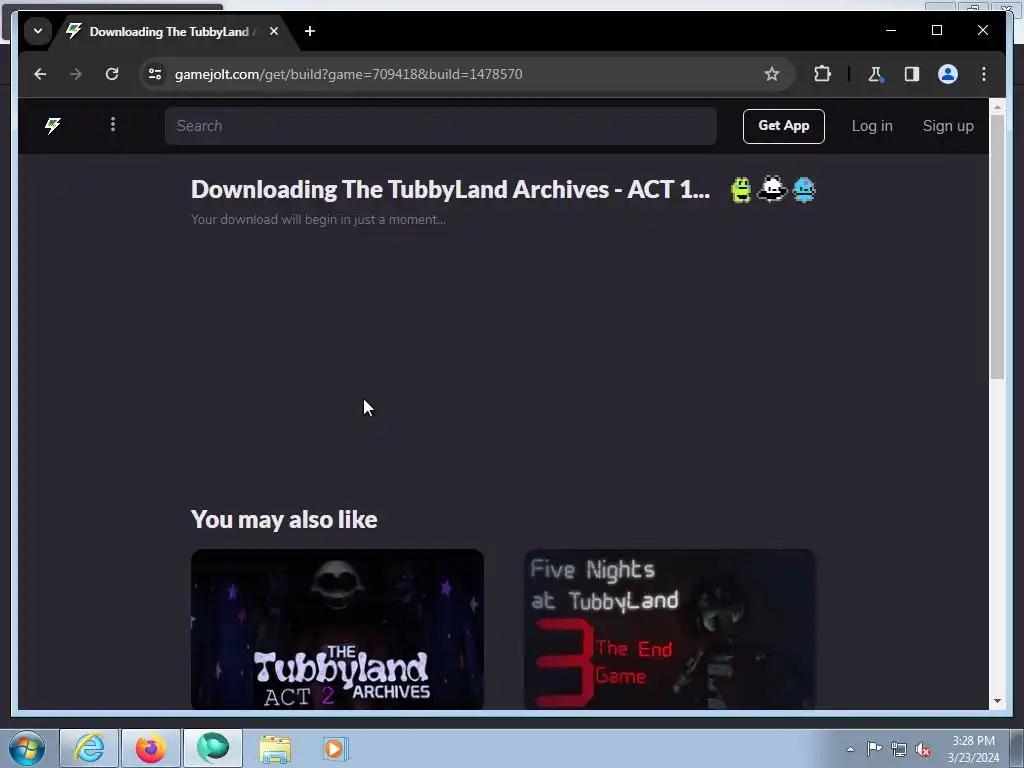Toggle the browser side panel
Screen dimensions: 1024x768
click(x=912, y=74)
